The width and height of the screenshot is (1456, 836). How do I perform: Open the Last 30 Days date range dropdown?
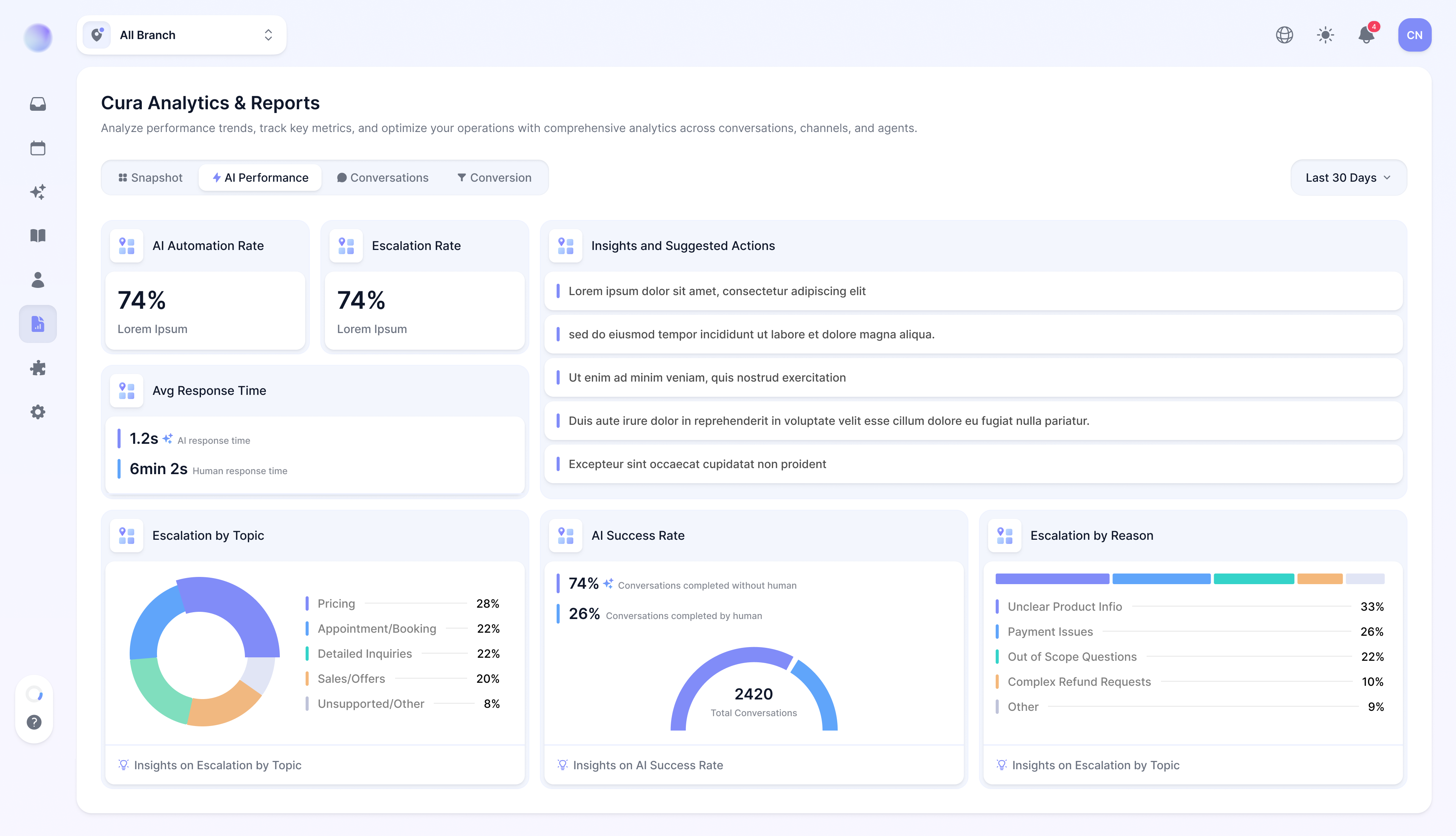pyautogui.click(x=1348, y=178)
